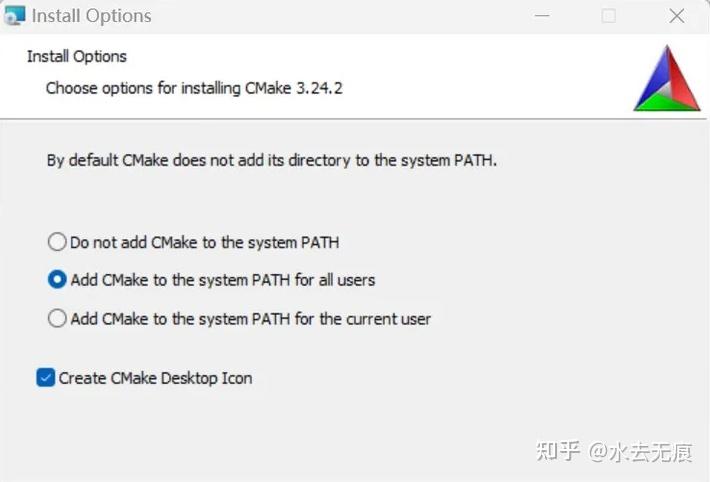Minimize the Install Options window
The width and height of the screenshot is (710, 482).
(542, 16)
